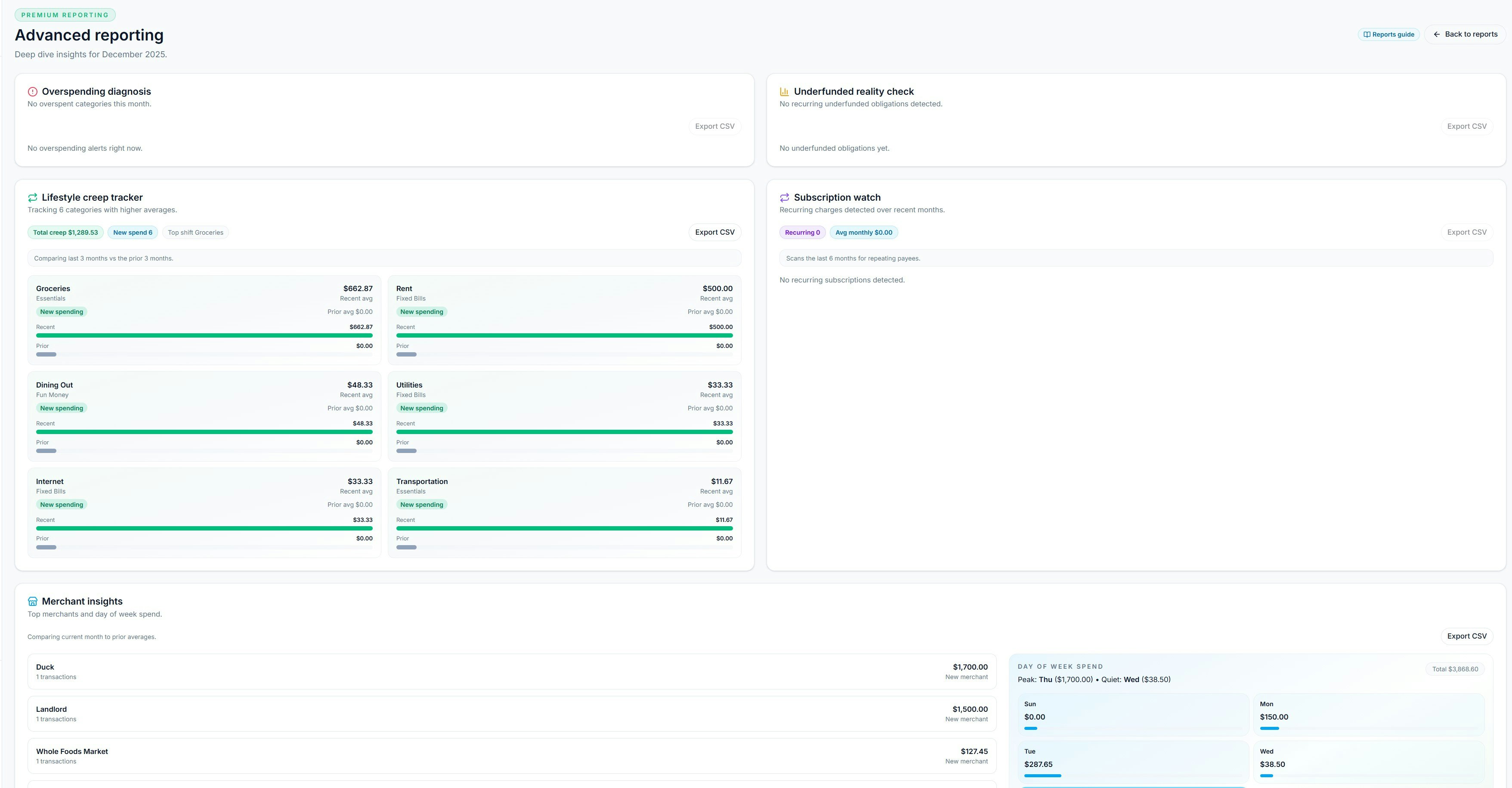Select the Duck merchant row
Screen dimensions: 1512x788
(x=510, y=671)
